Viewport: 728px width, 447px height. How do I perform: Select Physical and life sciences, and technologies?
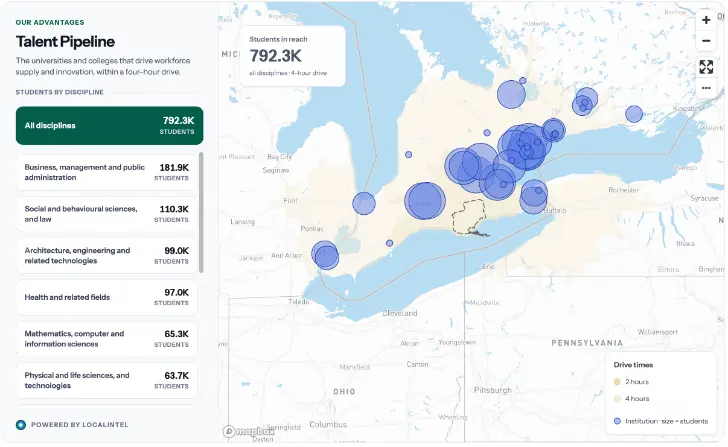[107, 381]
